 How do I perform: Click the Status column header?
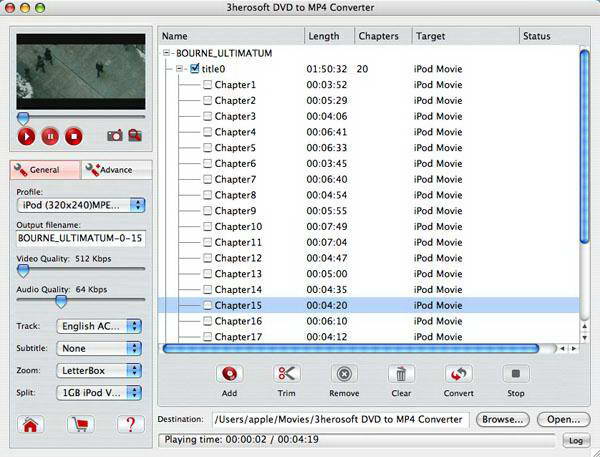click(554, 36)
